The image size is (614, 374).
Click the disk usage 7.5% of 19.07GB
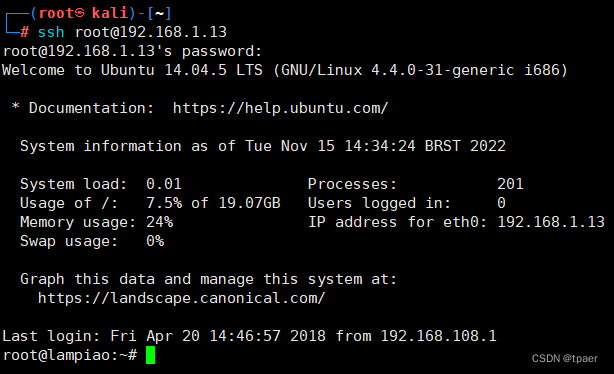[213, 203]
